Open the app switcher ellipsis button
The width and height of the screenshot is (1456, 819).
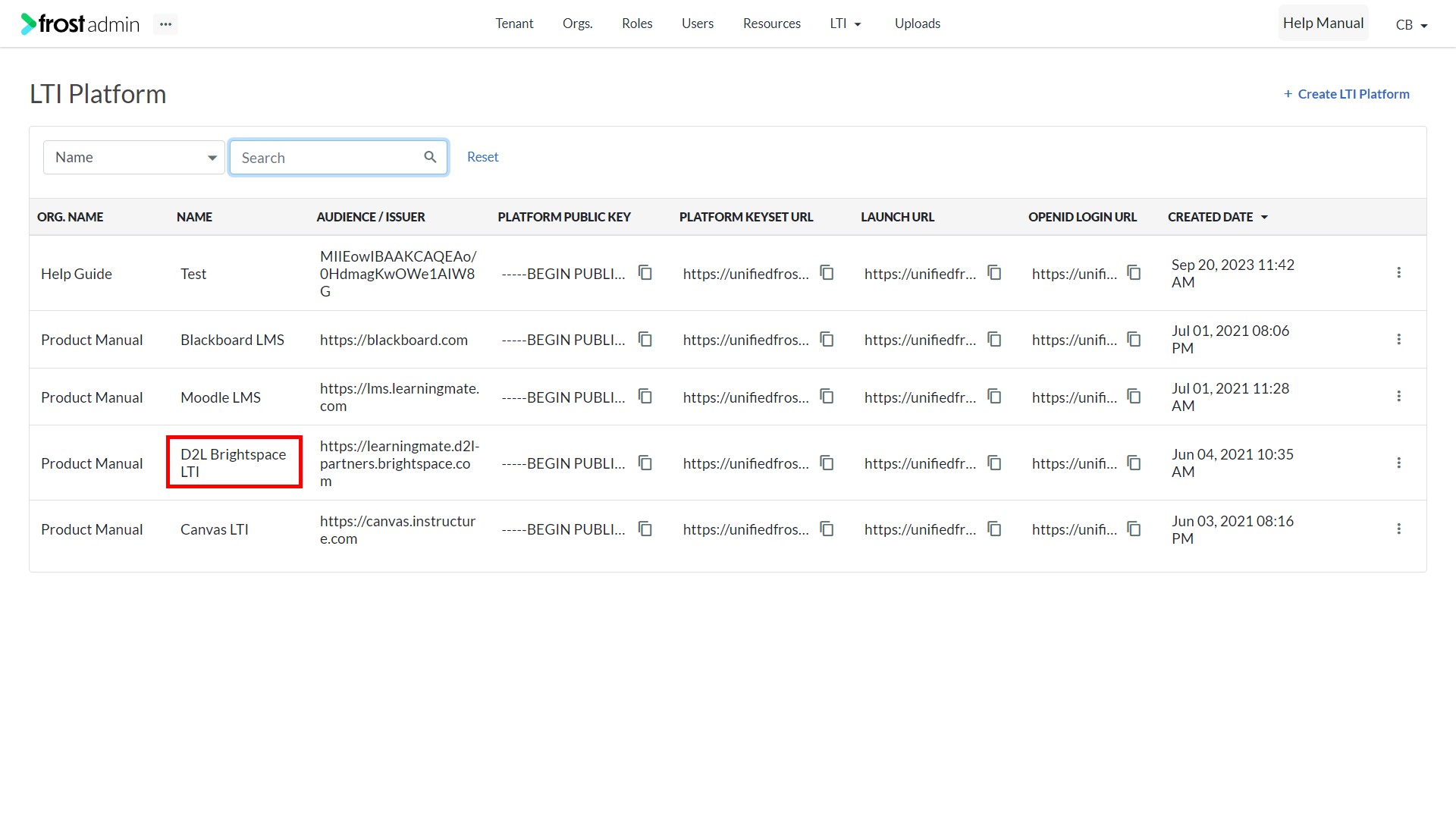click(165, 24)
